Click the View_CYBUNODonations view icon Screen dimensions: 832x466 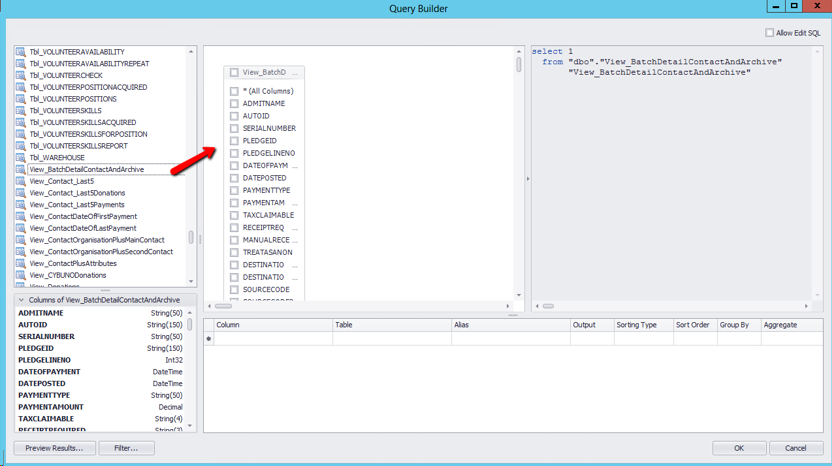pos(21,275)
